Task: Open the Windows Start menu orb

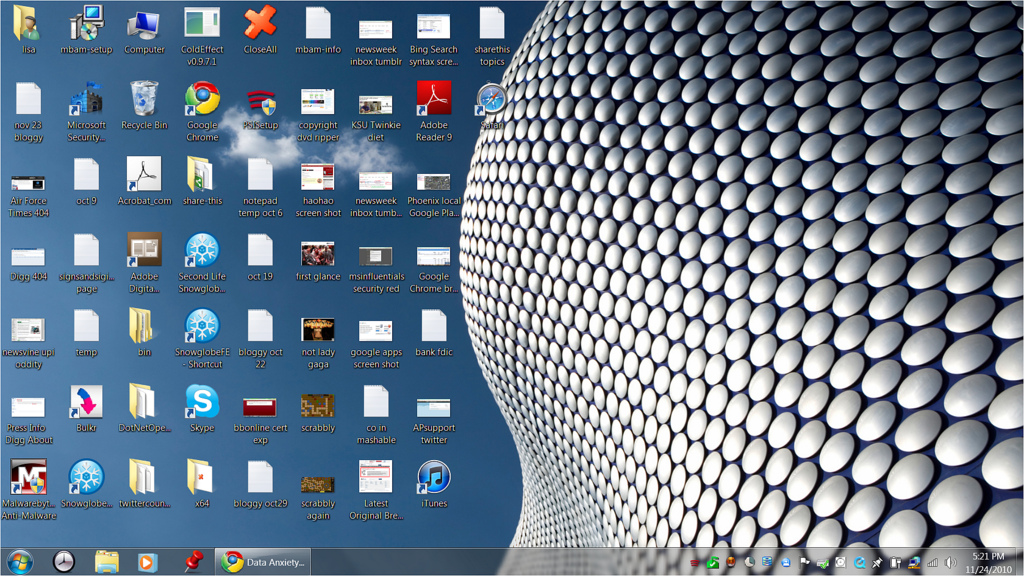Action: 20,562
